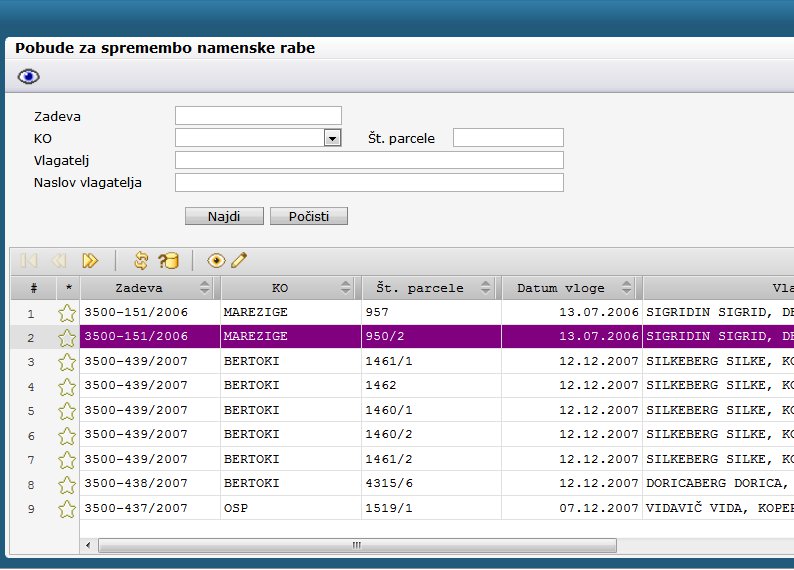
Task: Click date 07.12.2007 cell
Action: (x=572, y=508)
